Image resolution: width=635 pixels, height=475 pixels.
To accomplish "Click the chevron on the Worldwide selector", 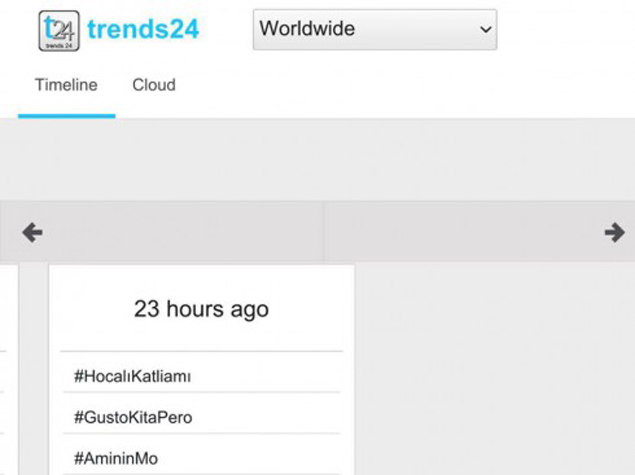I will click(x=486, y=30).
